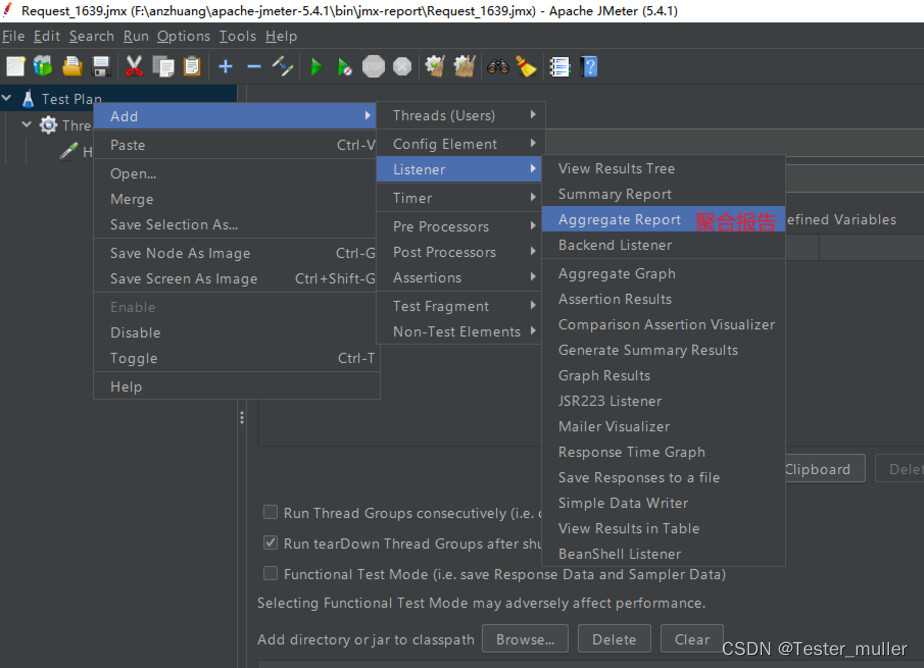Select Aggregate Graph entry
This screenshot has height=668, width=924.
pos(664,274)
